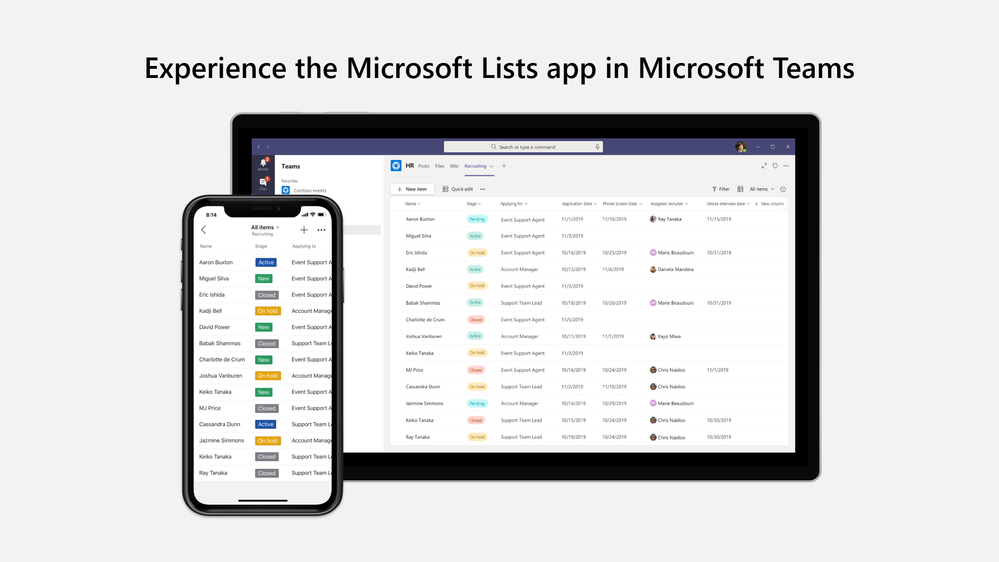Open the list info pane icon
The height and width of the screenshot is (562, 999).
(783, 189)
